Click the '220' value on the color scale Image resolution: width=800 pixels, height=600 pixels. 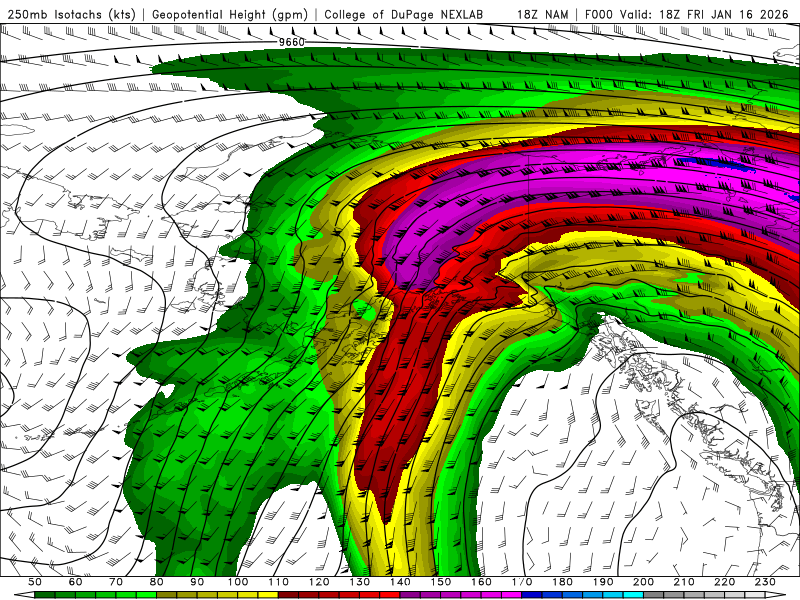click(724, 582)
